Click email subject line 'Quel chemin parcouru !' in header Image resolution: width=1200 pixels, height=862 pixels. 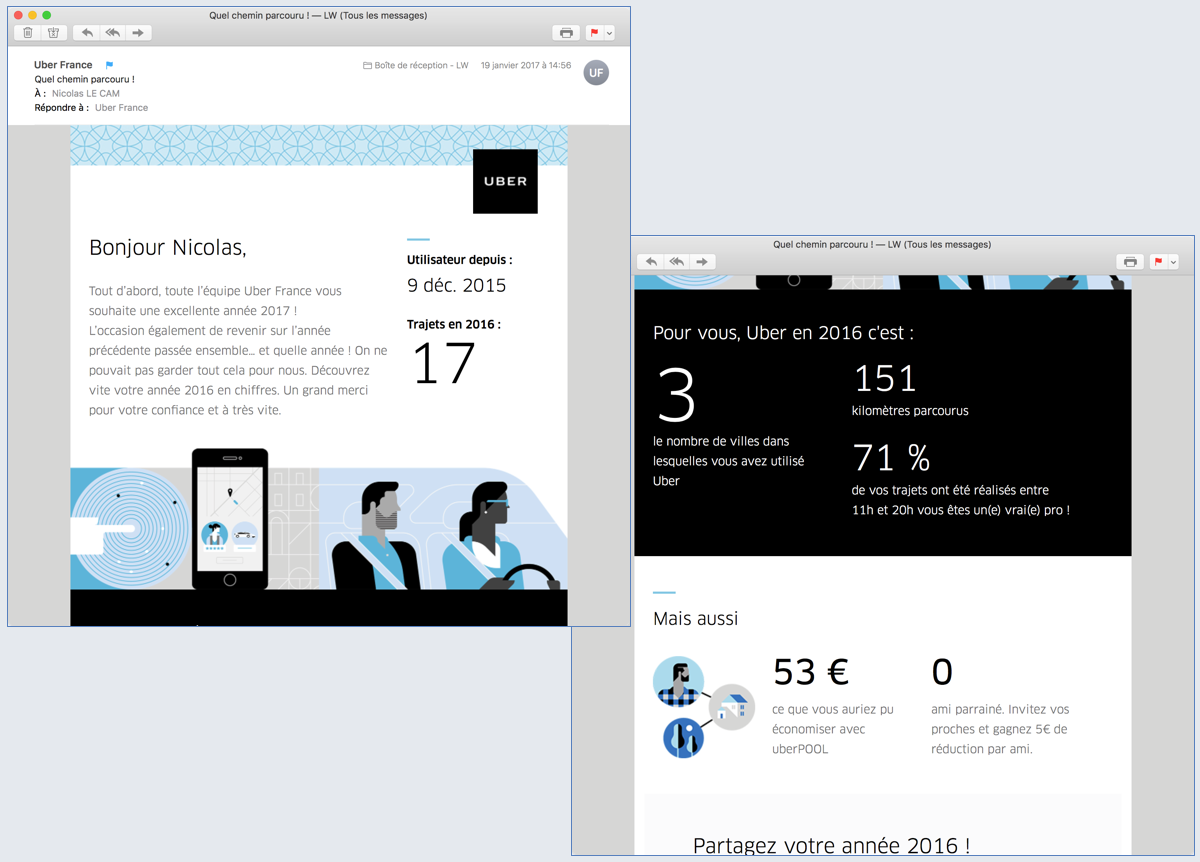tap(84, 79)
